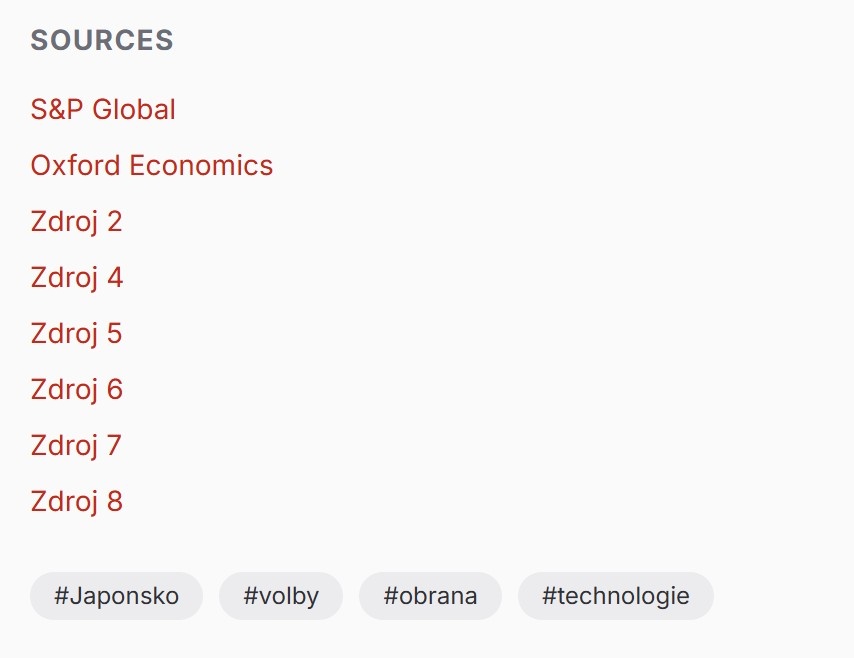Open the Oxford Economics source link
854x658 pixels.
[151, 165]
